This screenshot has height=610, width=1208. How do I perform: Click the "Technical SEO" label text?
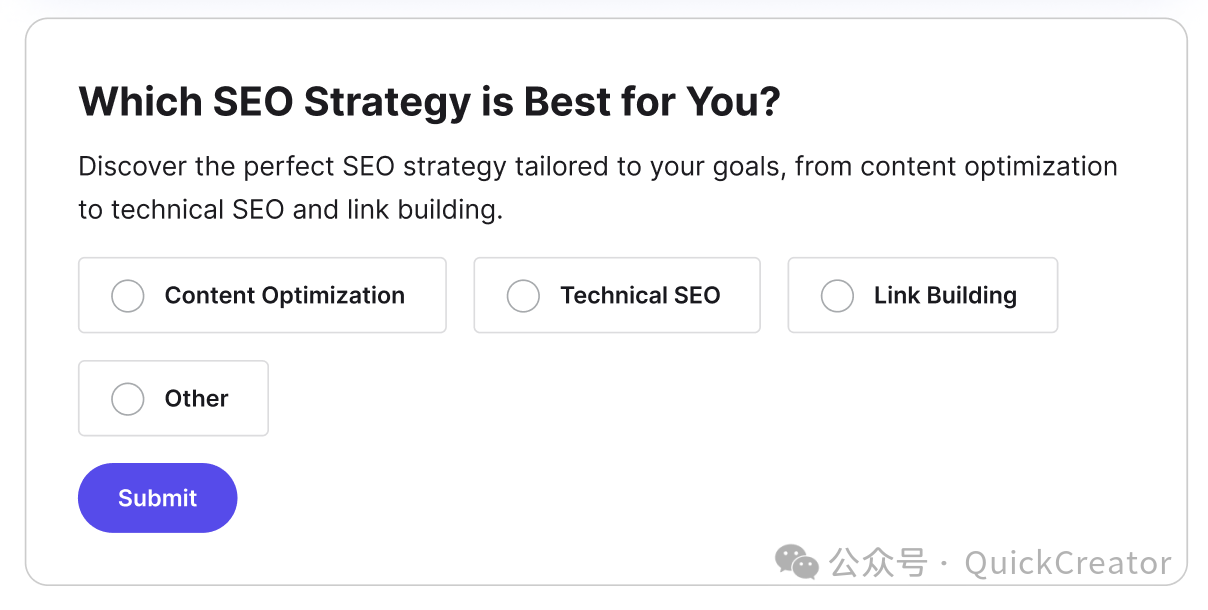point(640,296)
